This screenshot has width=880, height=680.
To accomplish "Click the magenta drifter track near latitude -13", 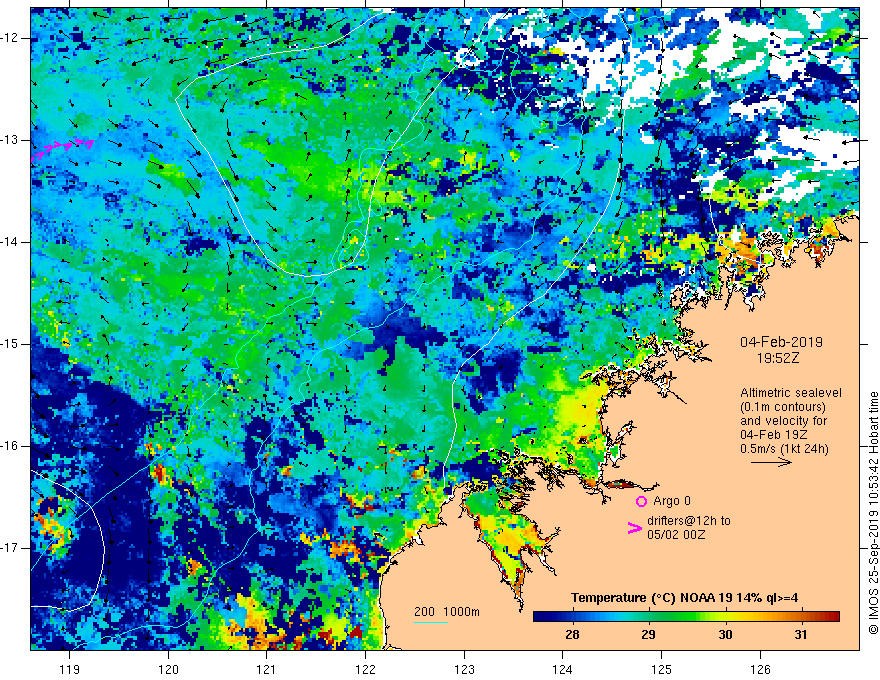I will (x=62, y=149).
